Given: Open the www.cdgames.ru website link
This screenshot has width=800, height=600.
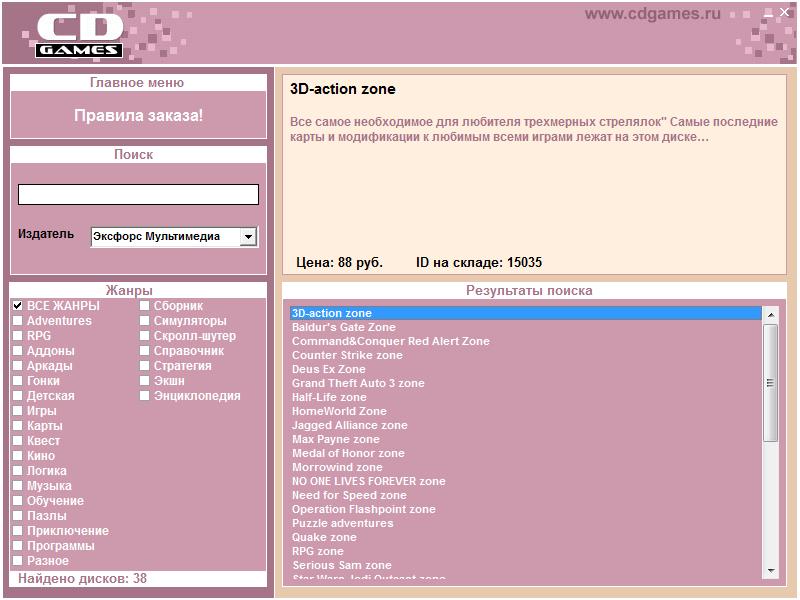Looking at the screenshot, I should 653,14.
